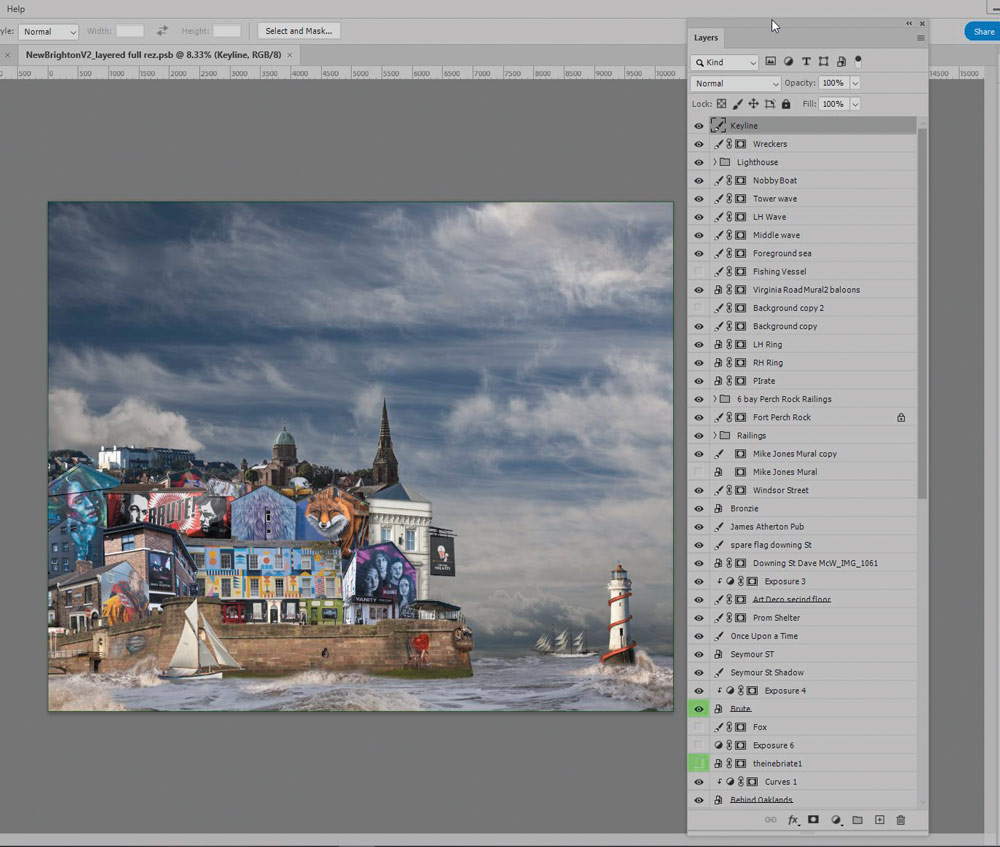The width and height of the screenshot is (1000, 847).
Task: Open the Kind filter dropdown
Action: pos(724,62)
